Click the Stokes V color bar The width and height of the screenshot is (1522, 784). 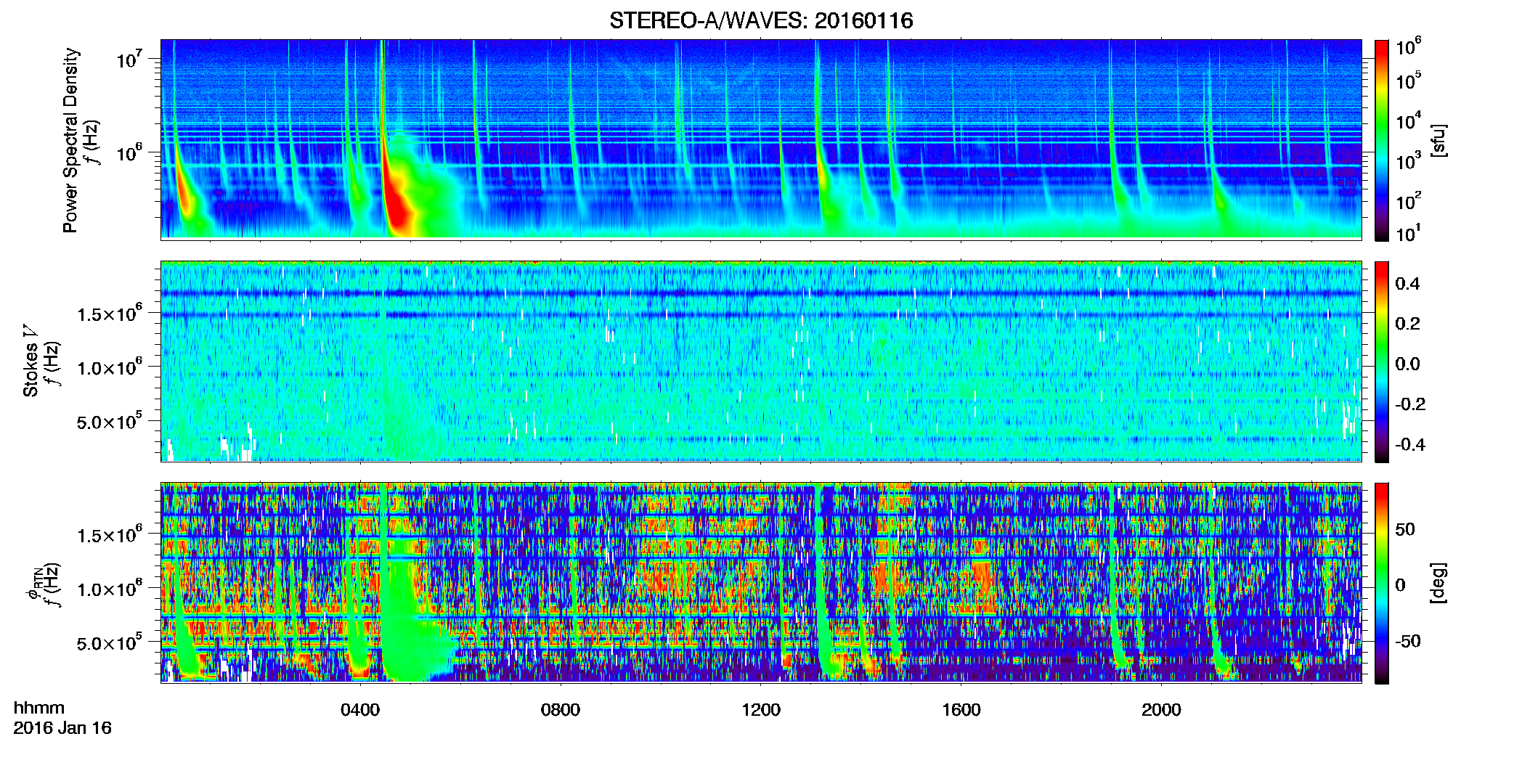[x=1381, y=362]
